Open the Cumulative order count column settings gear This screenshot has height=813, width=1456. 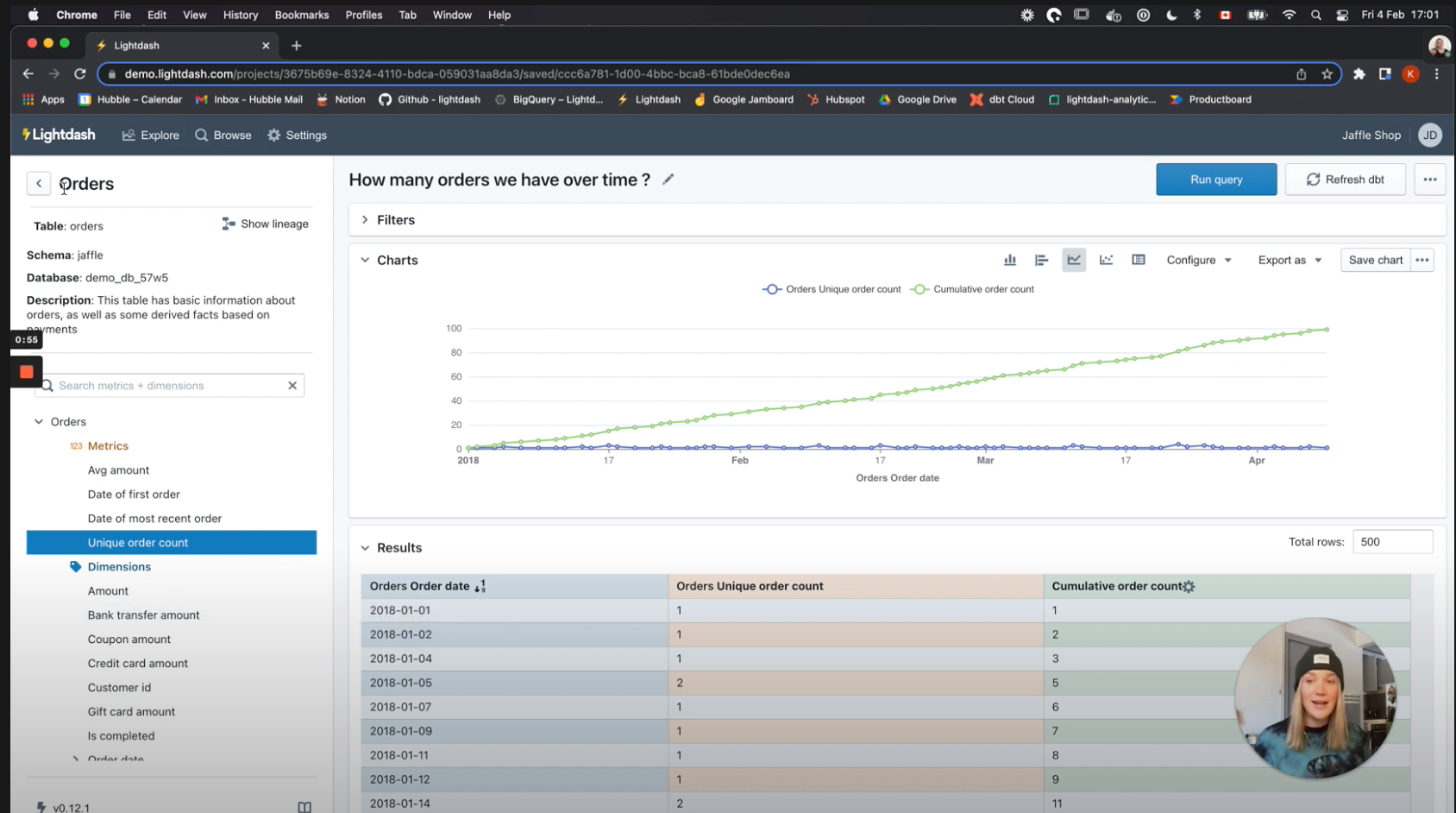pyautogui.click(x=1190, y=586)
